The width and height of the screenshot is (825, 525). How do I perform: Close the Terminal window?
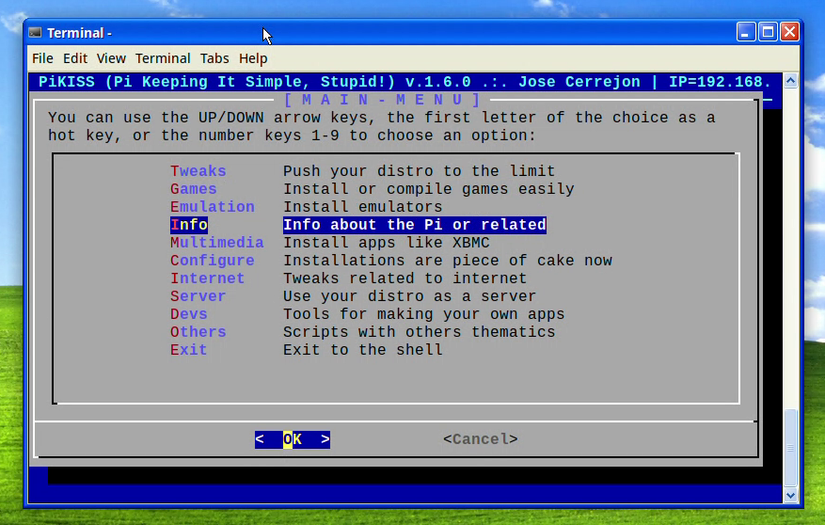[x=790, y=32]
